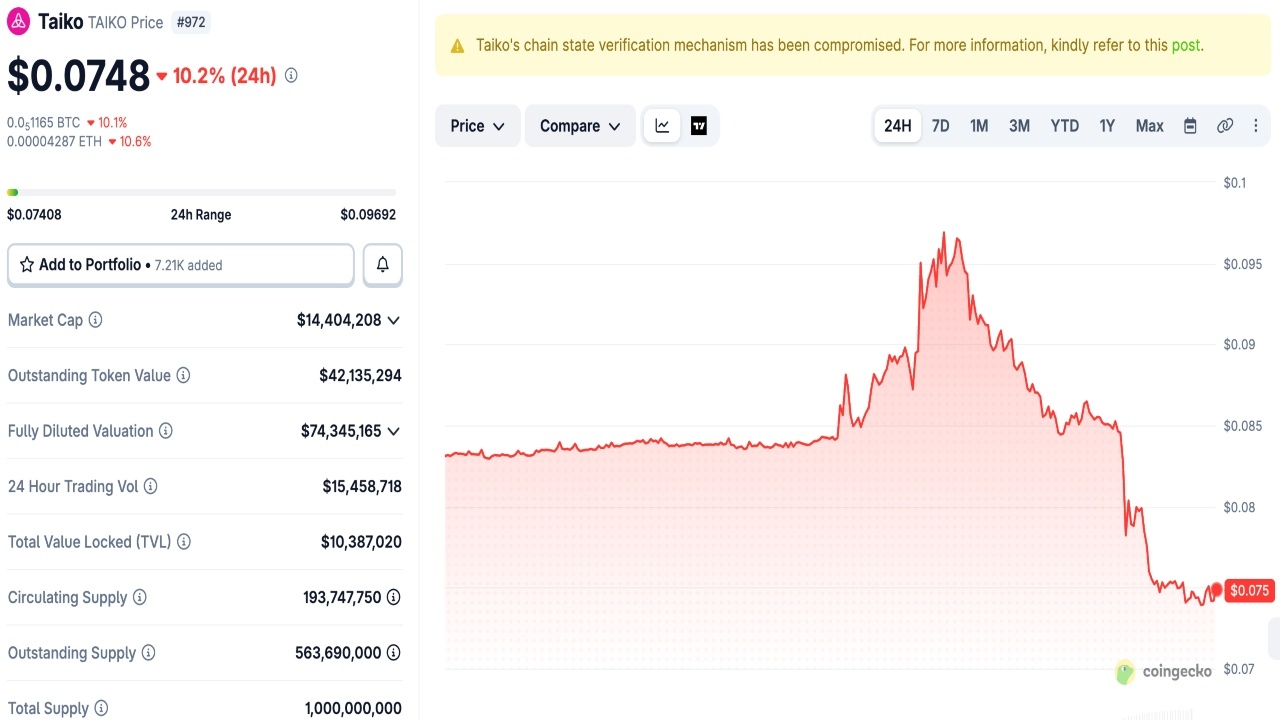The width and height of the screenshot is (1280, 720).
Task: Open the three-dot chart options menu
Action: [x=1256, y=126]
